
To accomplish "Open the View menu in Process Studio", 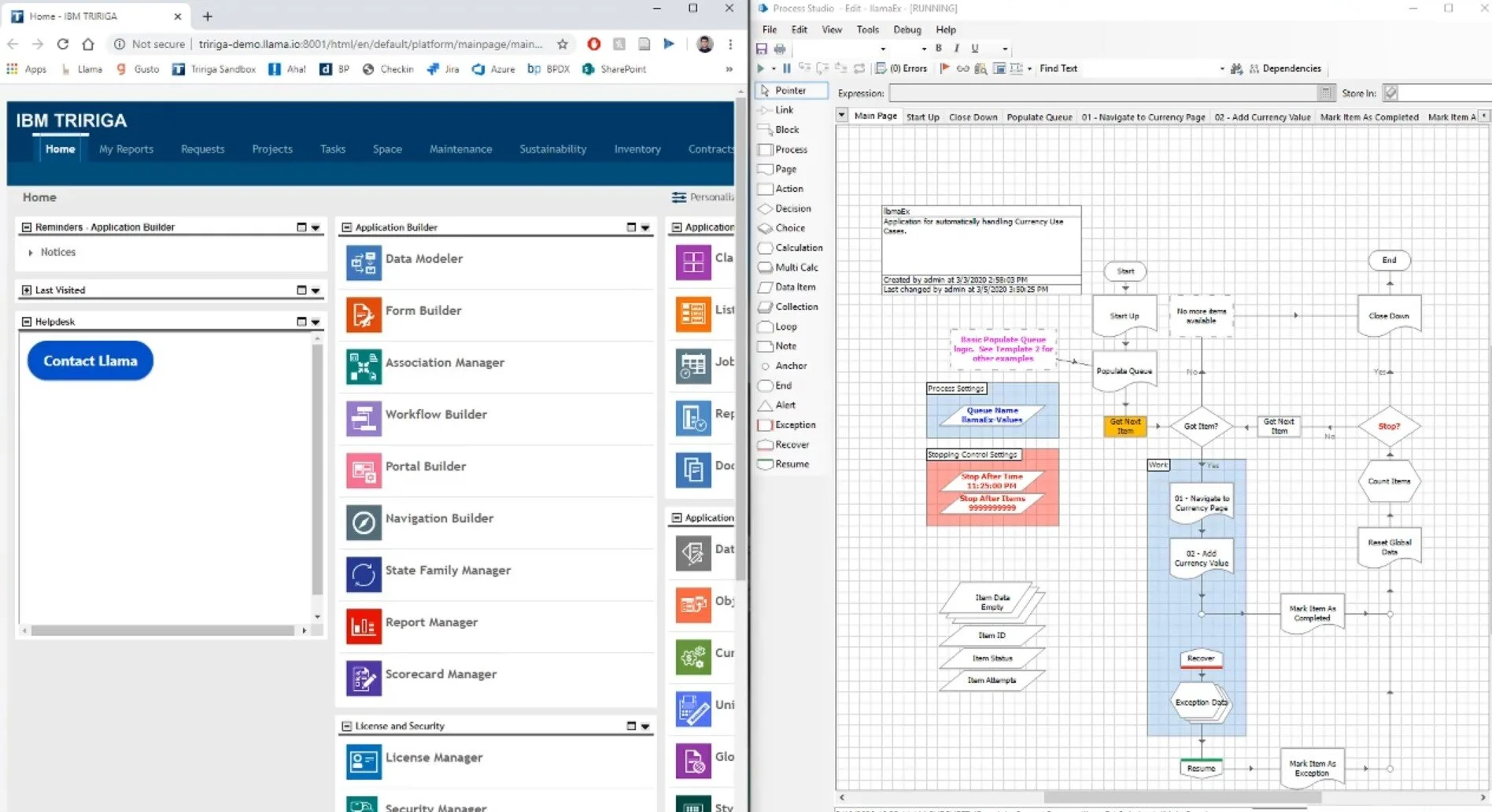I will pyautogui.click(x=832, y=29).
